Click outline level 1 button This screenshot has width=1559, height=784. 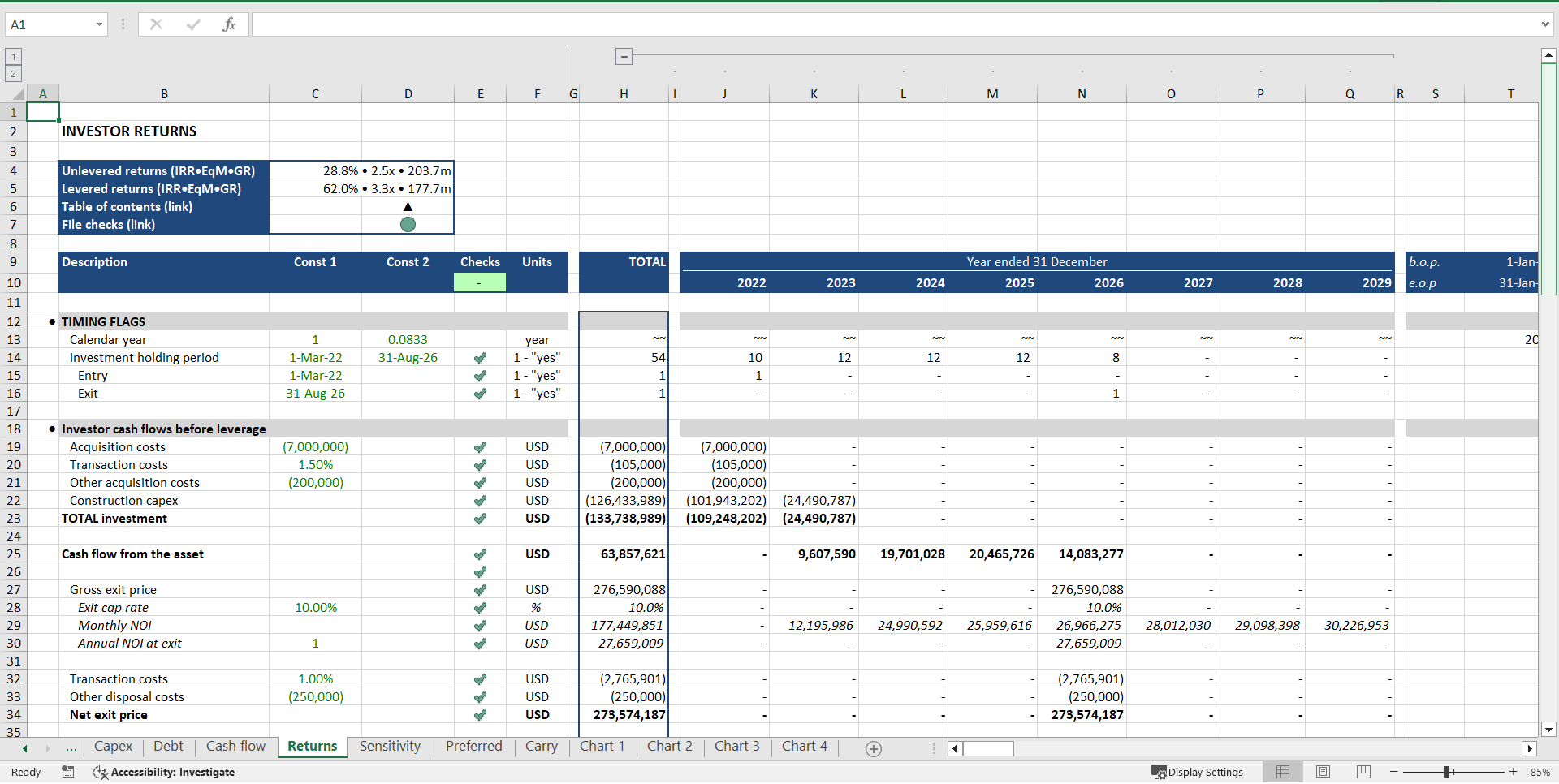[13, 56]
